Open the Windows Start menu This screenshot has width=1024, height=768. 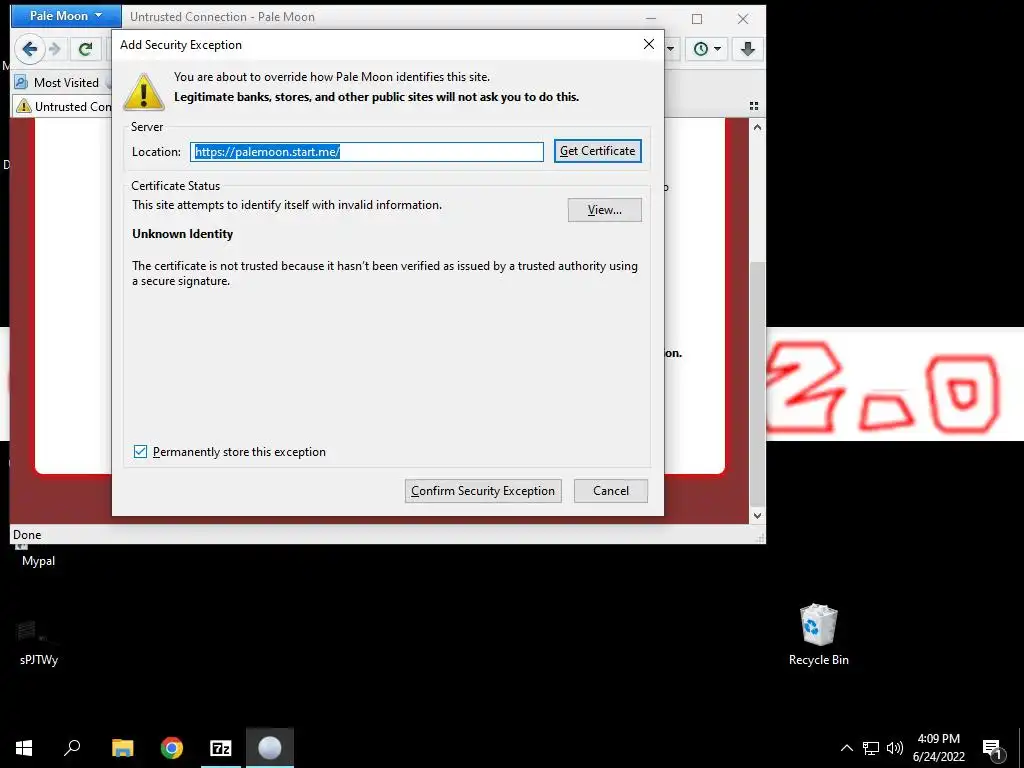coord(24,748)
